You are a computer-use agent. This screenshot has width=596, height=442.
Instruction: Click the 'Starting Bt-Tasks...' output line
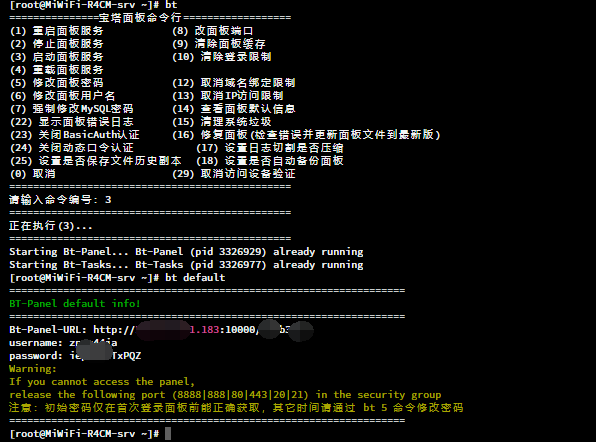[186, 265]
